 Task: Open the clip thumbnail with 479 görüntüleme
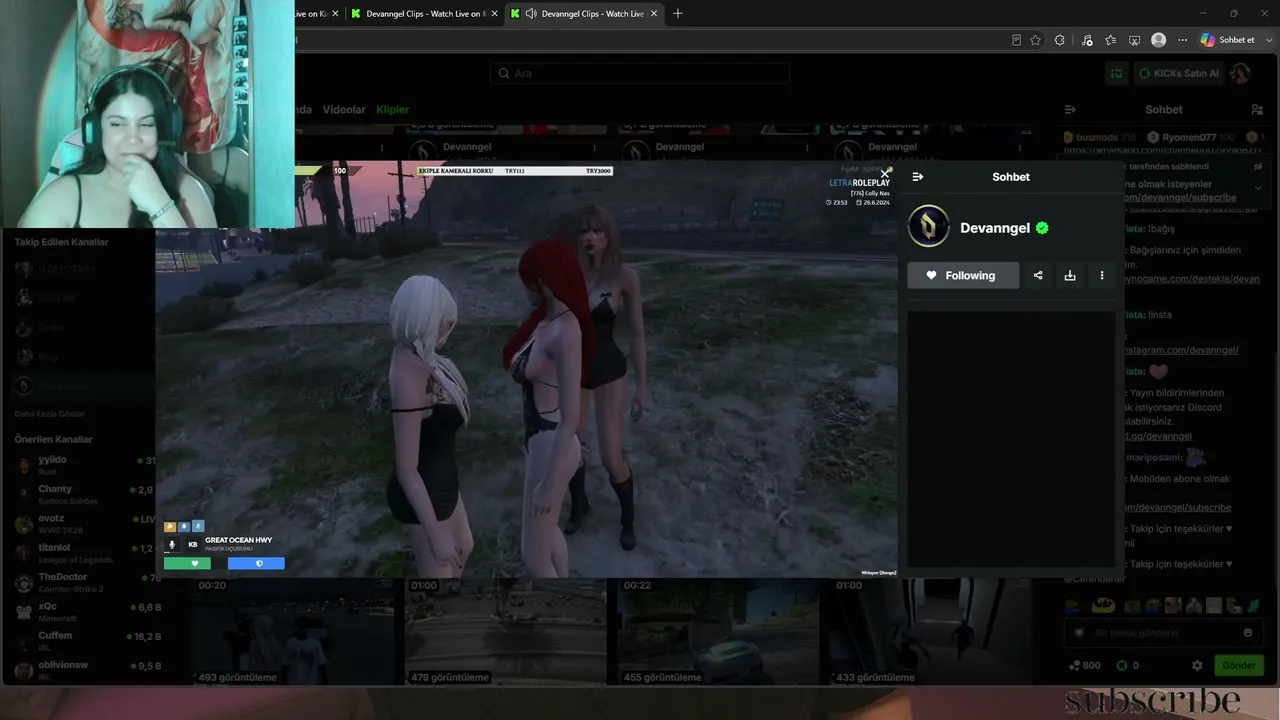click(x=506, y=631)
